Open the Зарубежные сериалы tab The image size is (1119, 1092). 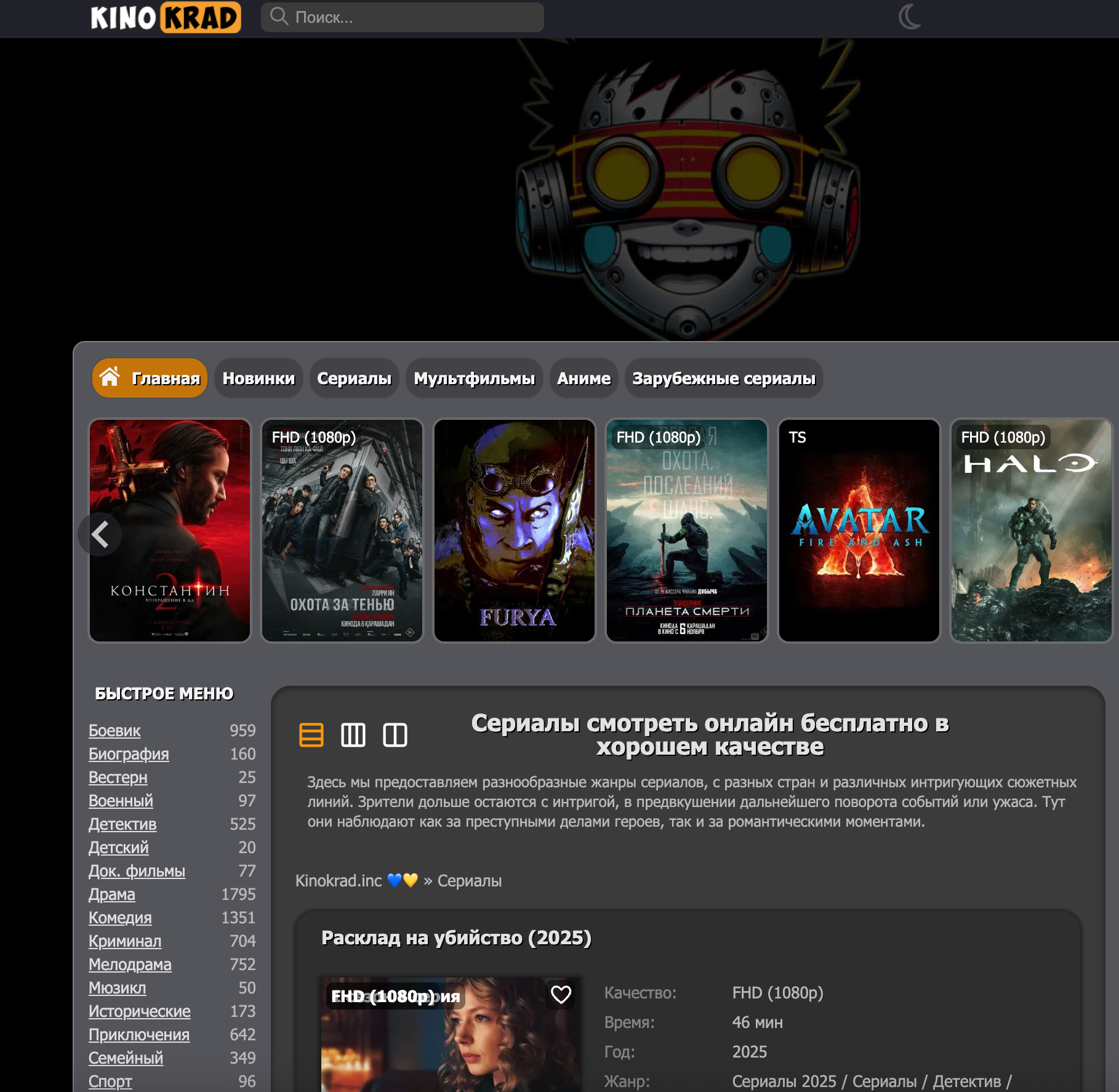pyautogui.click(x=724, y=378)
